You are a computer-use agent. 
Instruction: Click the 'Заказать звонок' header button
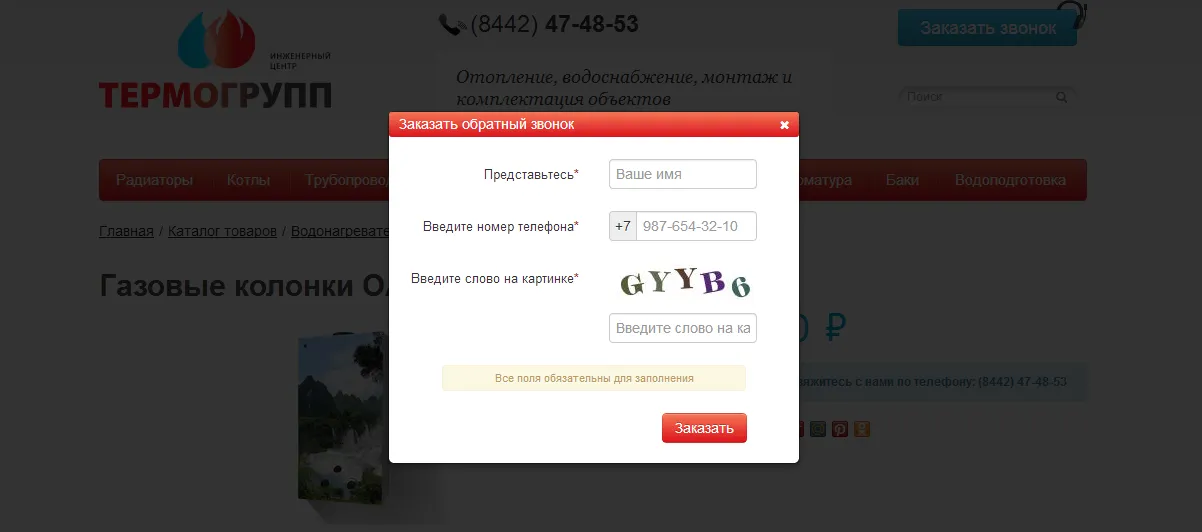tap(987, 28)
